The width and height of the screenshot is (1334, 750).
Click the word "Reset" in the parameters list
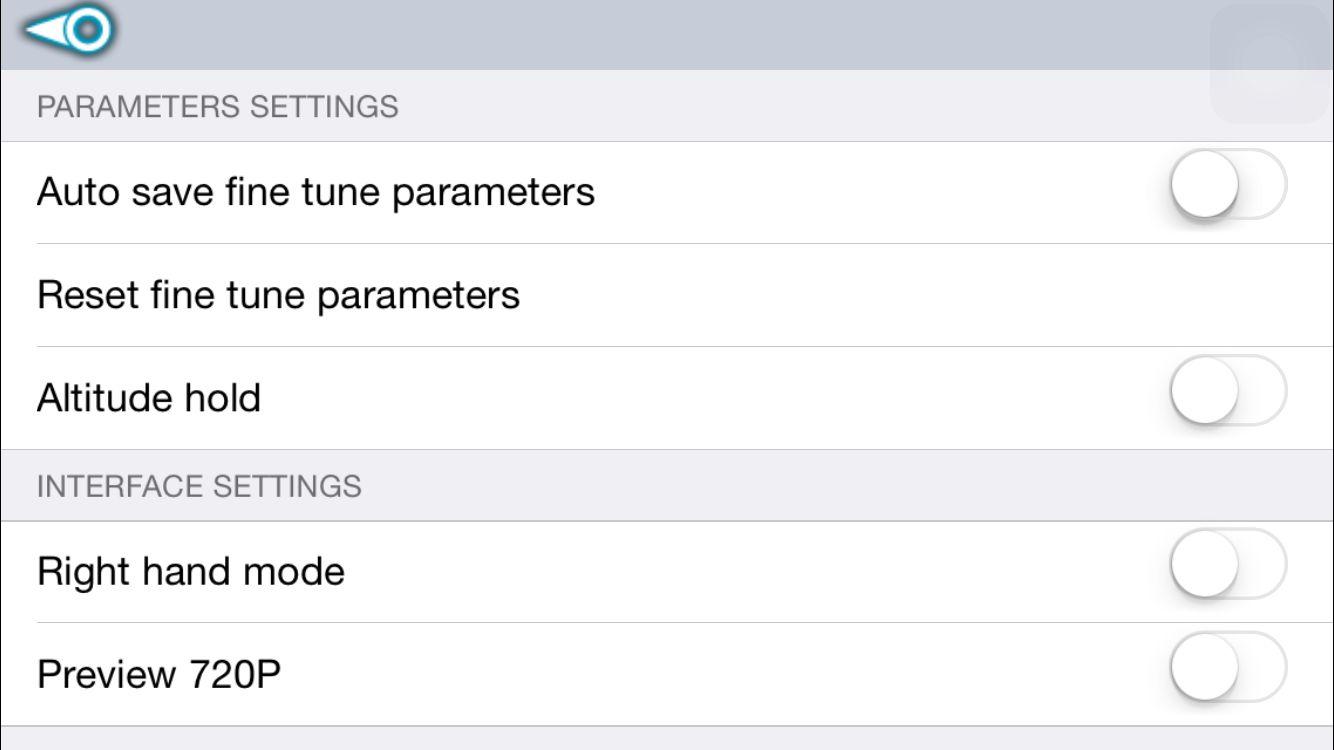(x=87, y=295)
